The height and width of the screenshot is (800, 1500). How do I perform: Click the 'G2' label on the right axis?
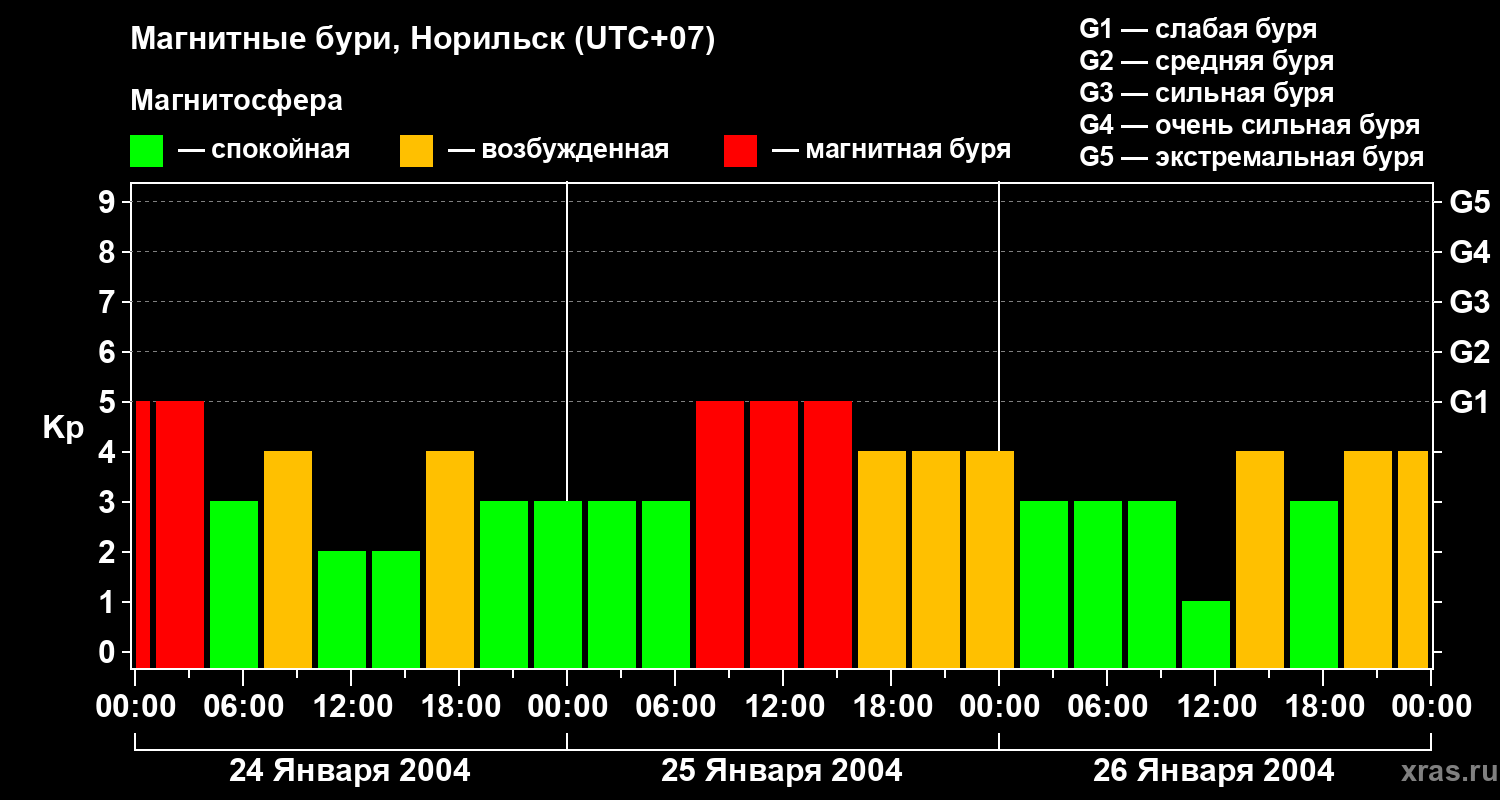pyautogui.click(x=1469, y=352)
